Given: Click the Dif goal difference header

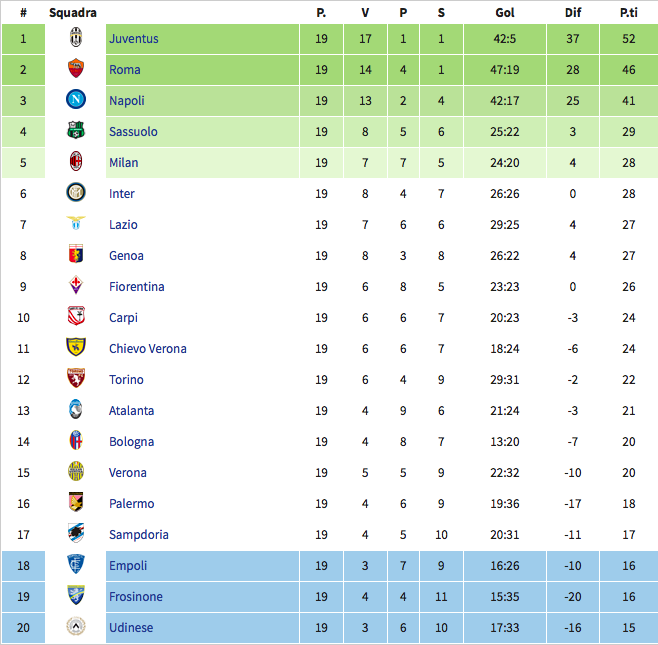Looking at the screenshot, I should 572,13.
